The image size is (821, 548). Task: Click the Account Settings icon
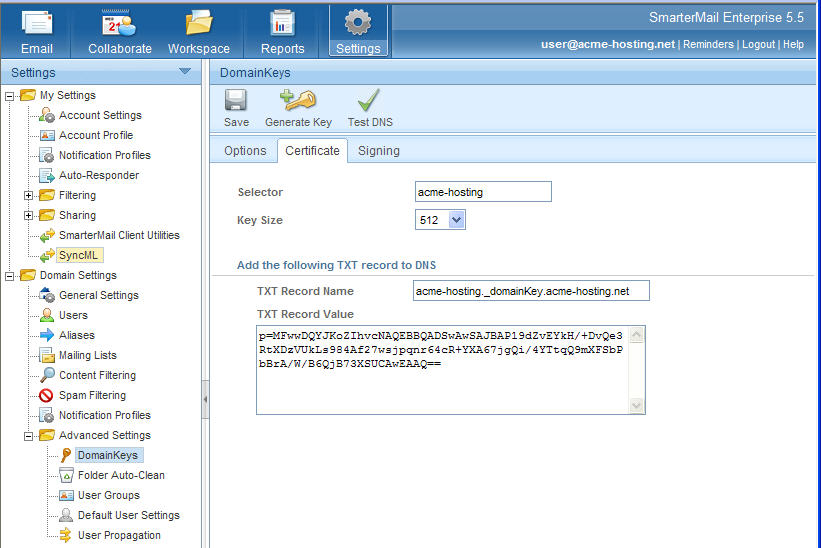(47, 115)
